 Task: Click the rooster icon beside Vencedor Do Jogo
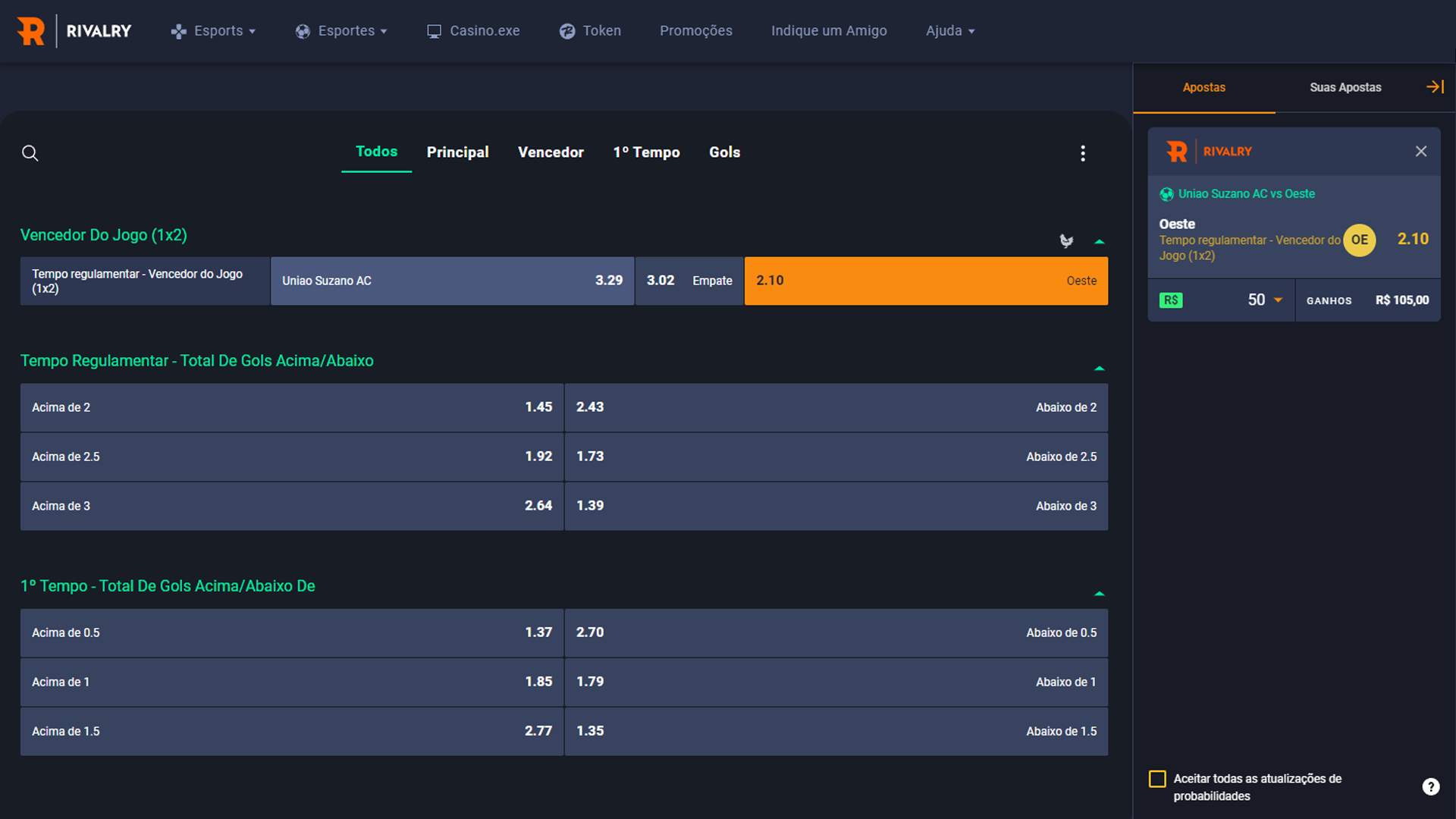(1066, 241)
